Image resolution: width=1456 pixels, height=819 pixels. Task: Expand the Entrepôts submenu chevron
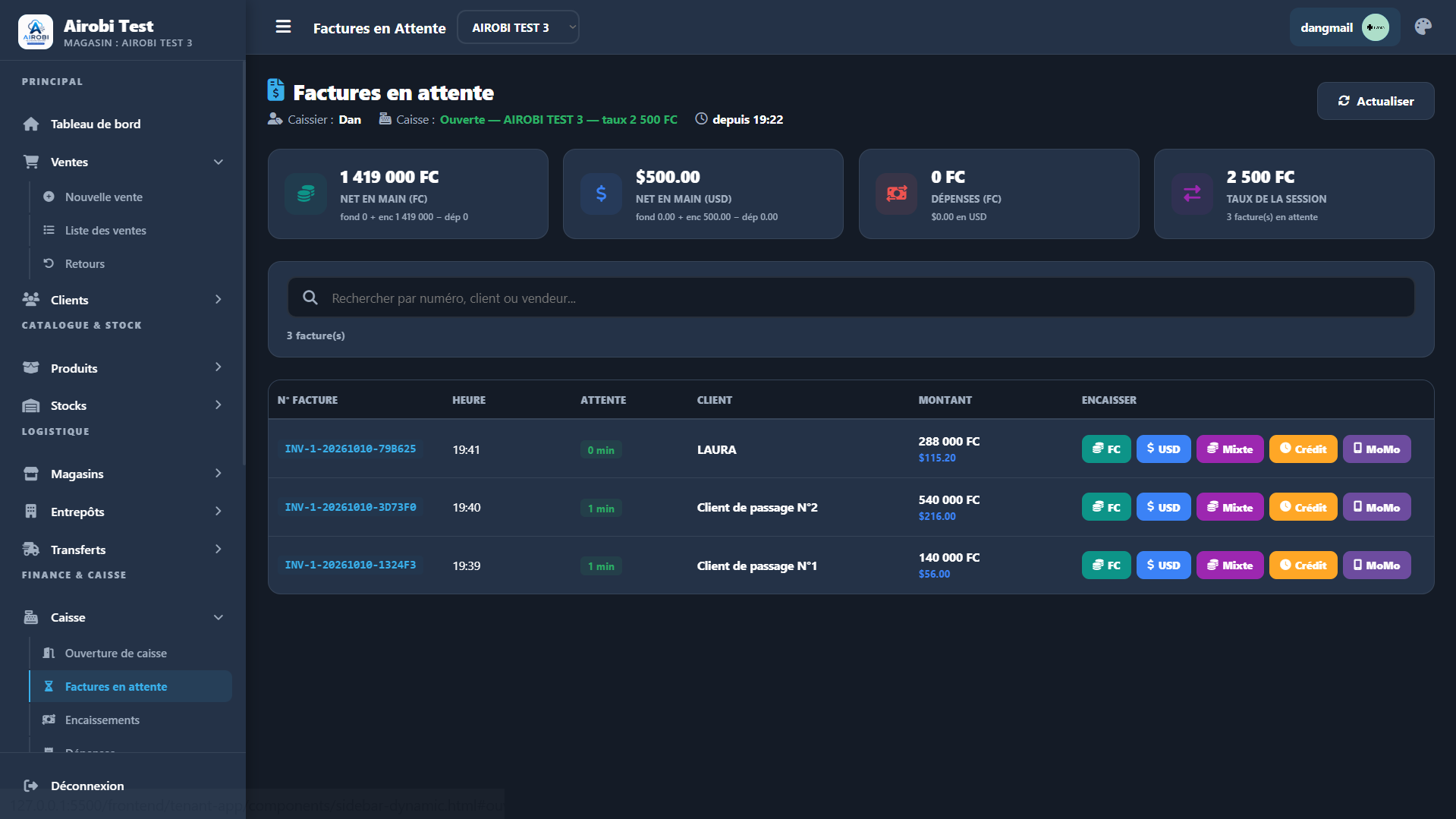tap(219, 512)
